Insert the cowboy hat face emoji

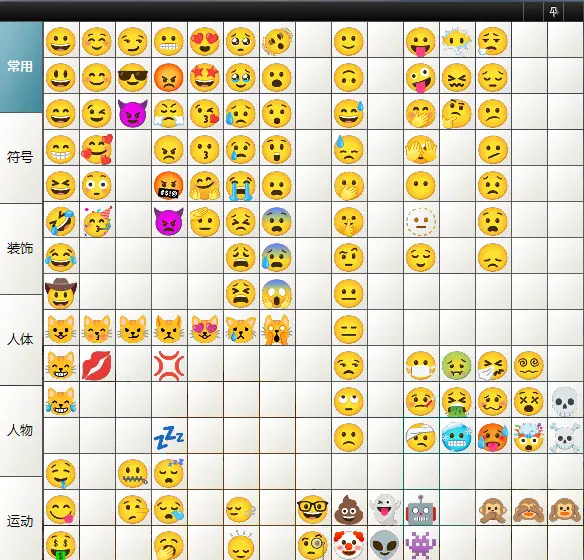61,293
